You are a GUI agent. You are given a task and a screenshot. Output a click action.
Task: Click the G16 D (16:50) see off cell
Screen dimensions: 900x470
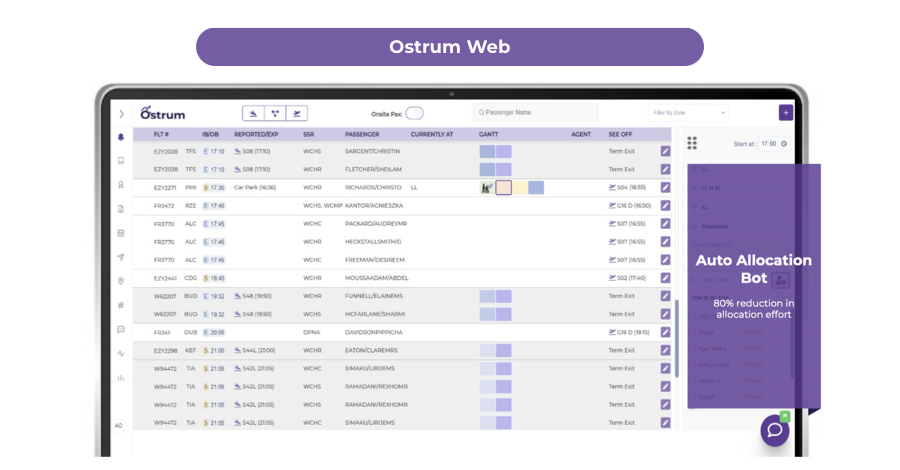click(x=630, y=205)
